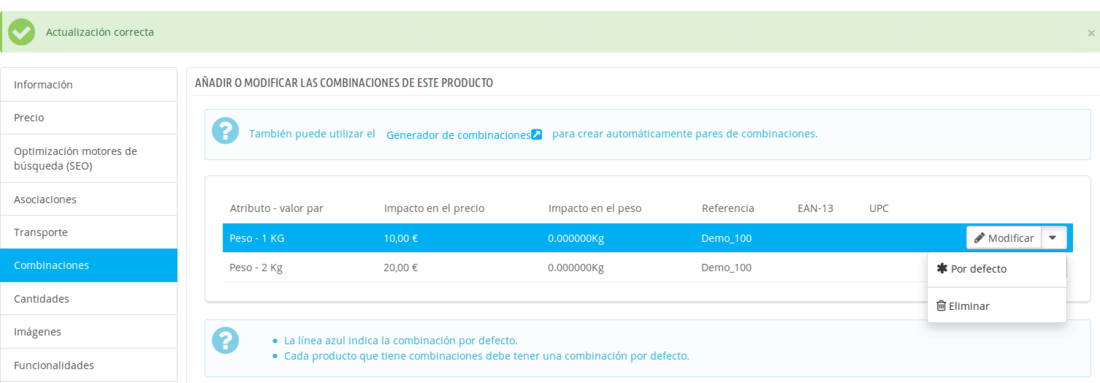Click Demo_100 reference in Peso - 1 KG row
This screenshot has height=383, width=1100.
click(727, 238)
